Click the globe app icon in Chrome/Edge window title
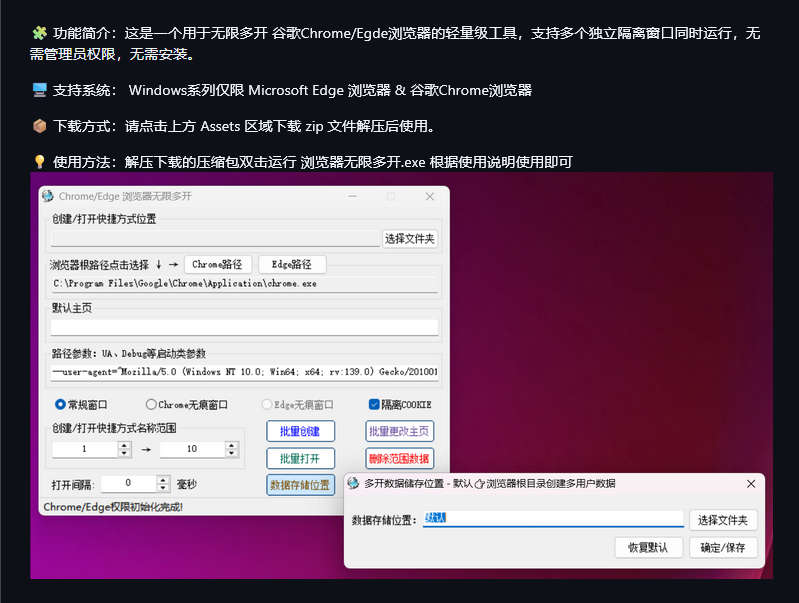 [48, 196]
